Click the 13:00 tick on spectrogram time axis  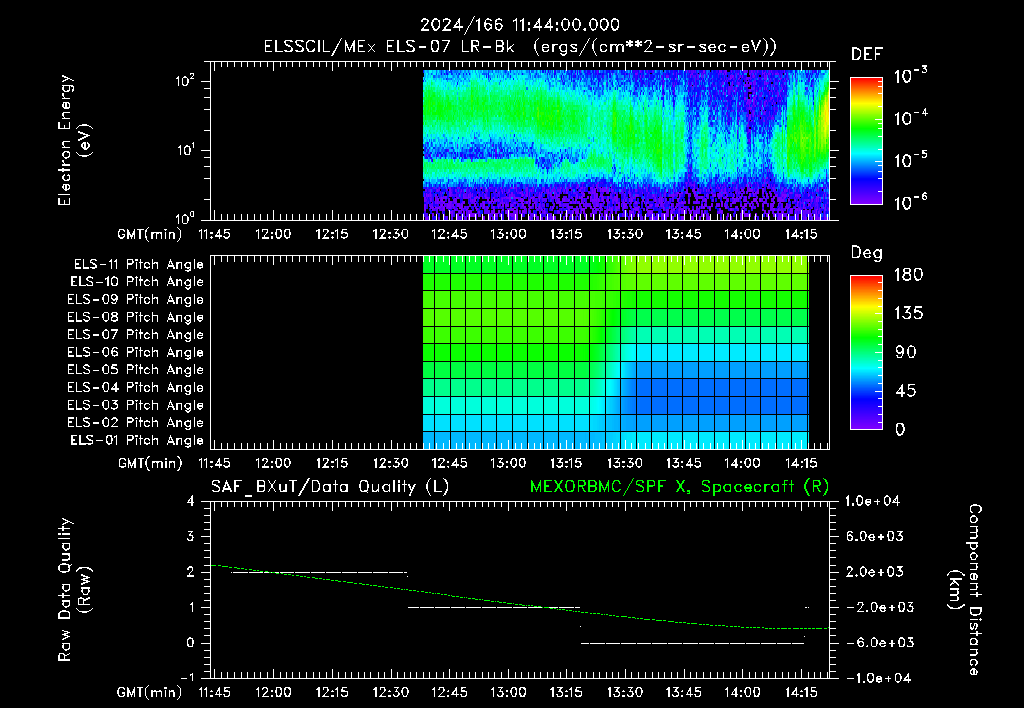[x=507, y=234]
